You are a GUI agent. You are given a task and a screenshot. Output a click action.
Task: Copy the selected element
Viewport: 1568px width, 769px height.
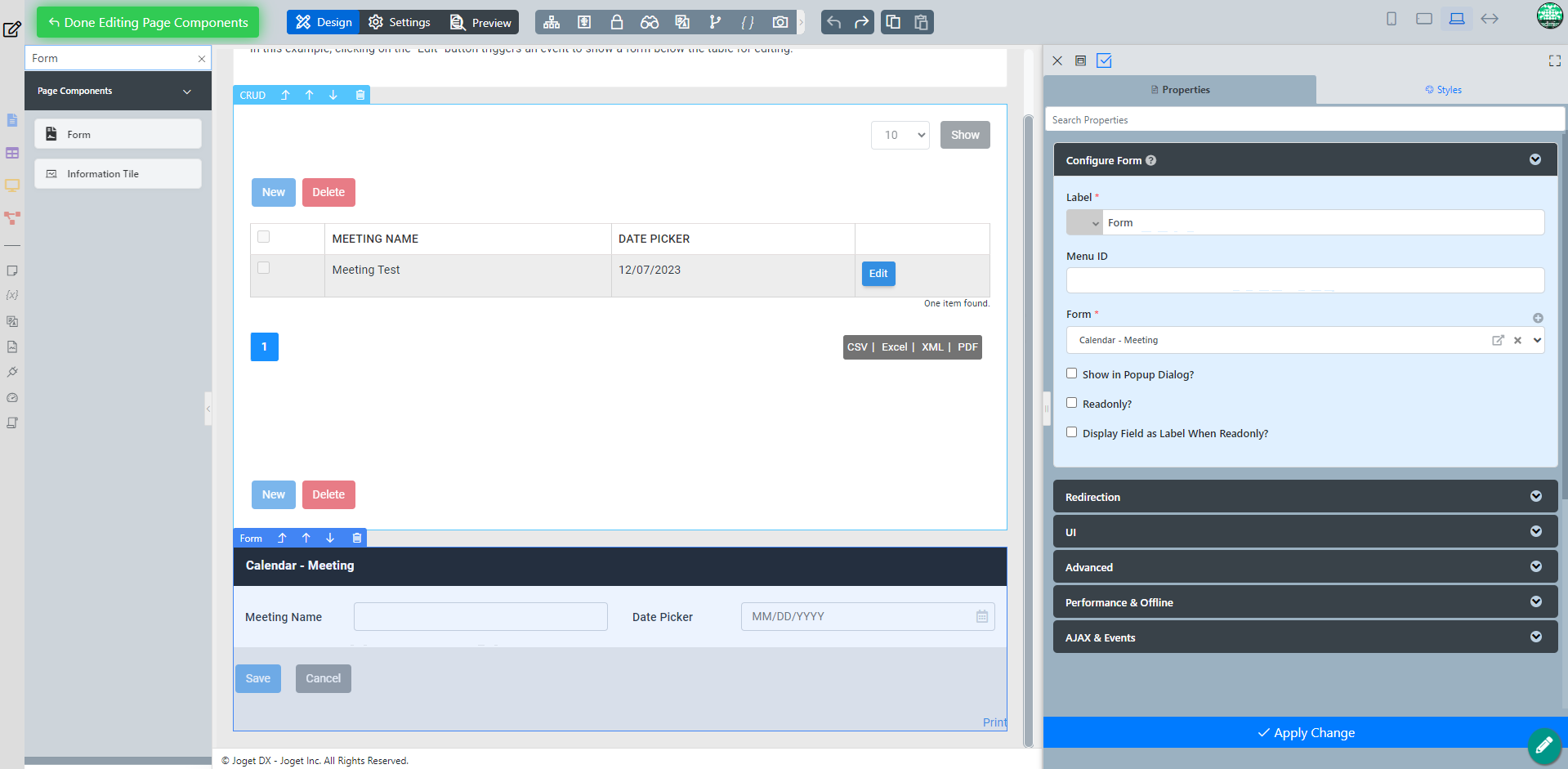[893, 22]
